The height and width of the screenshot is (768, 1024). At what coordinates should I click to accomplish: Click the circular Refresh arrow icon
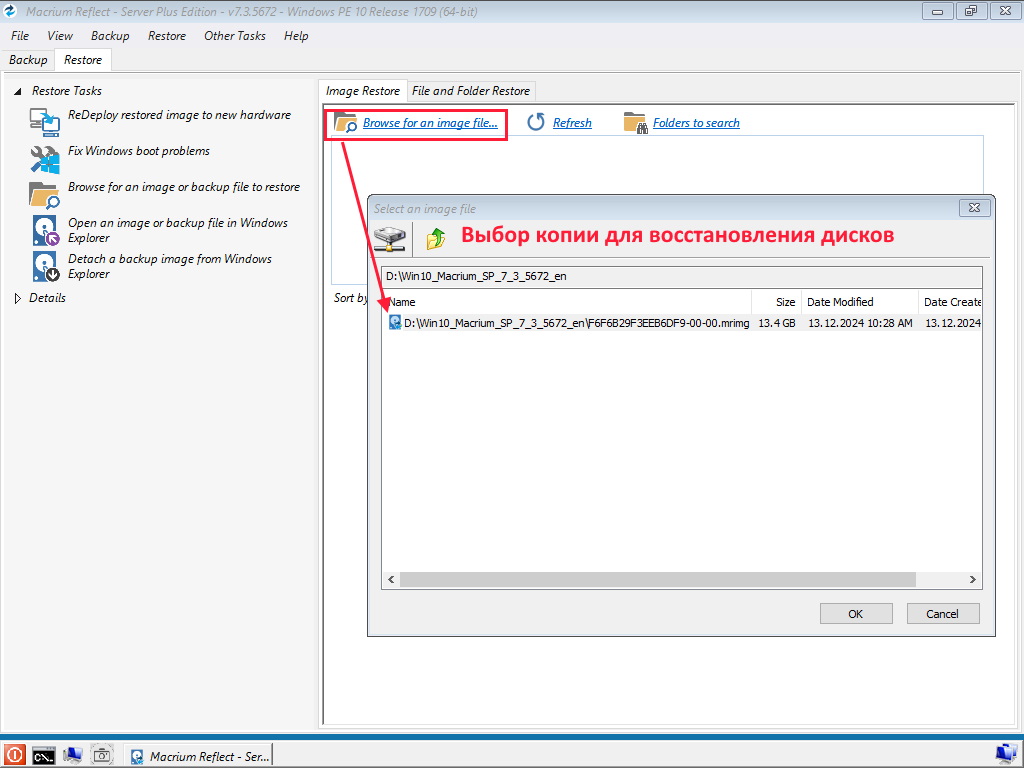pyautogui.click(x=536, y=122)
